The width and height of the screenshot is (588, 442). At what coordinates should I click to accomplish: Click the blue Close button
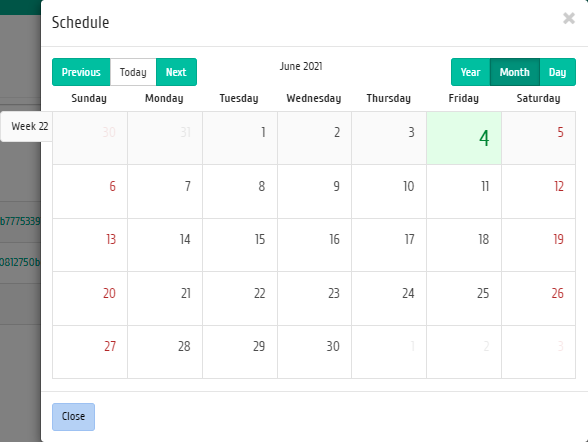pyautogui.click(x=73, y=417)
